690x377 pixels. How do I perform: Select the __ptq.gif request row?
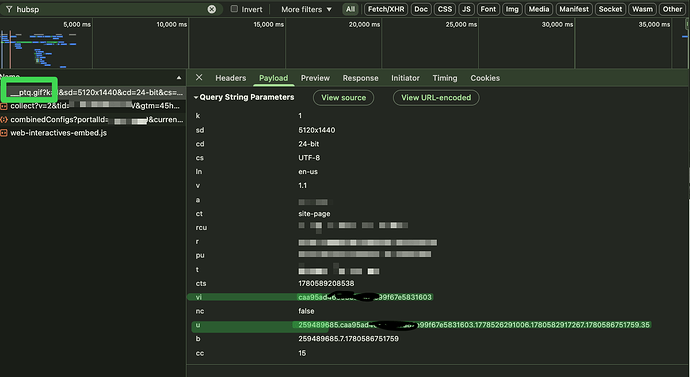point(92,92)
